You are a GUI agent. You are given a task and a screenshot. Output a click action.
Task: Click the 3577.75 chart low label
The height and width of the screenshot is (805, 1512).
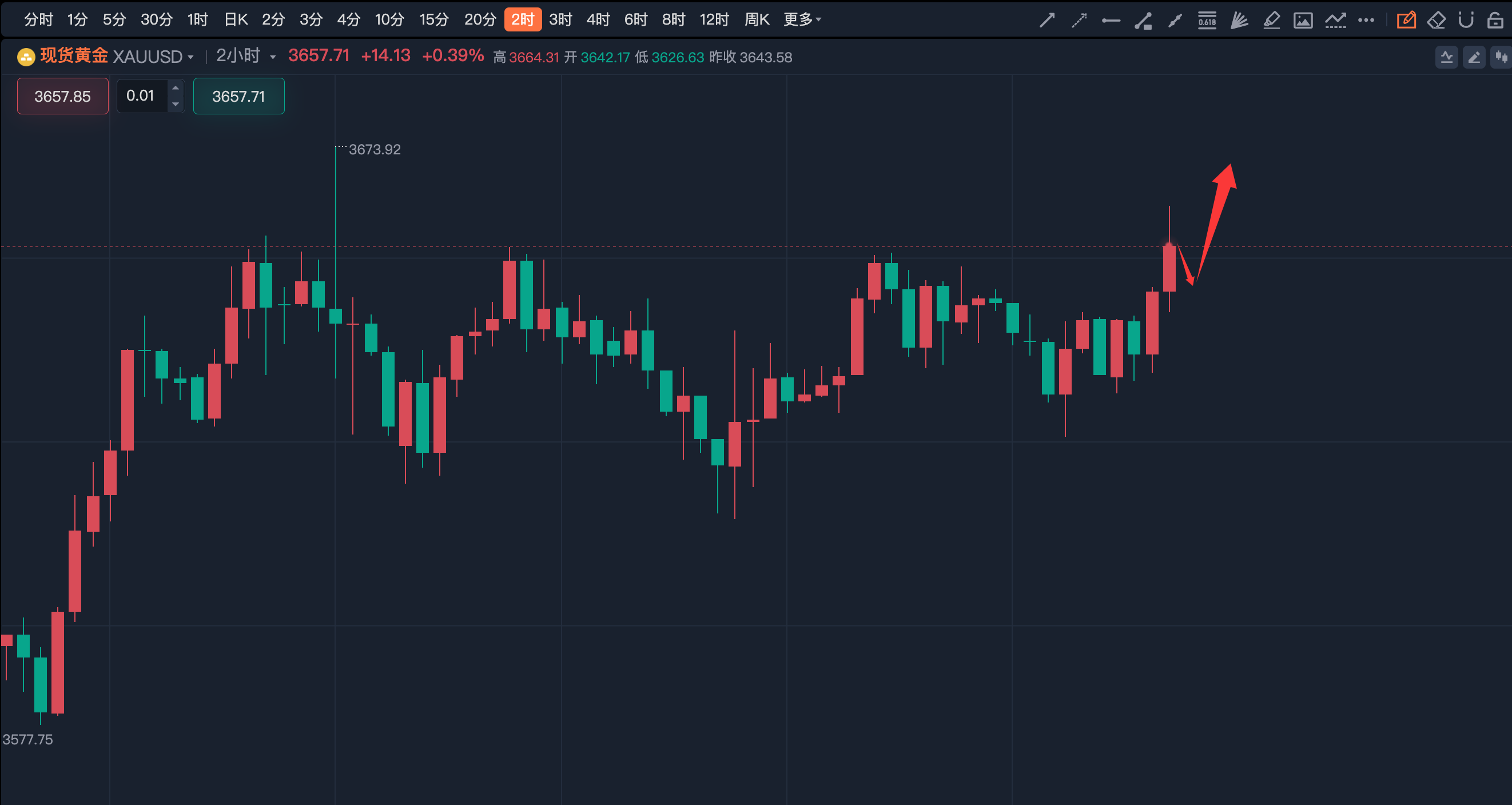pos(27,739)
